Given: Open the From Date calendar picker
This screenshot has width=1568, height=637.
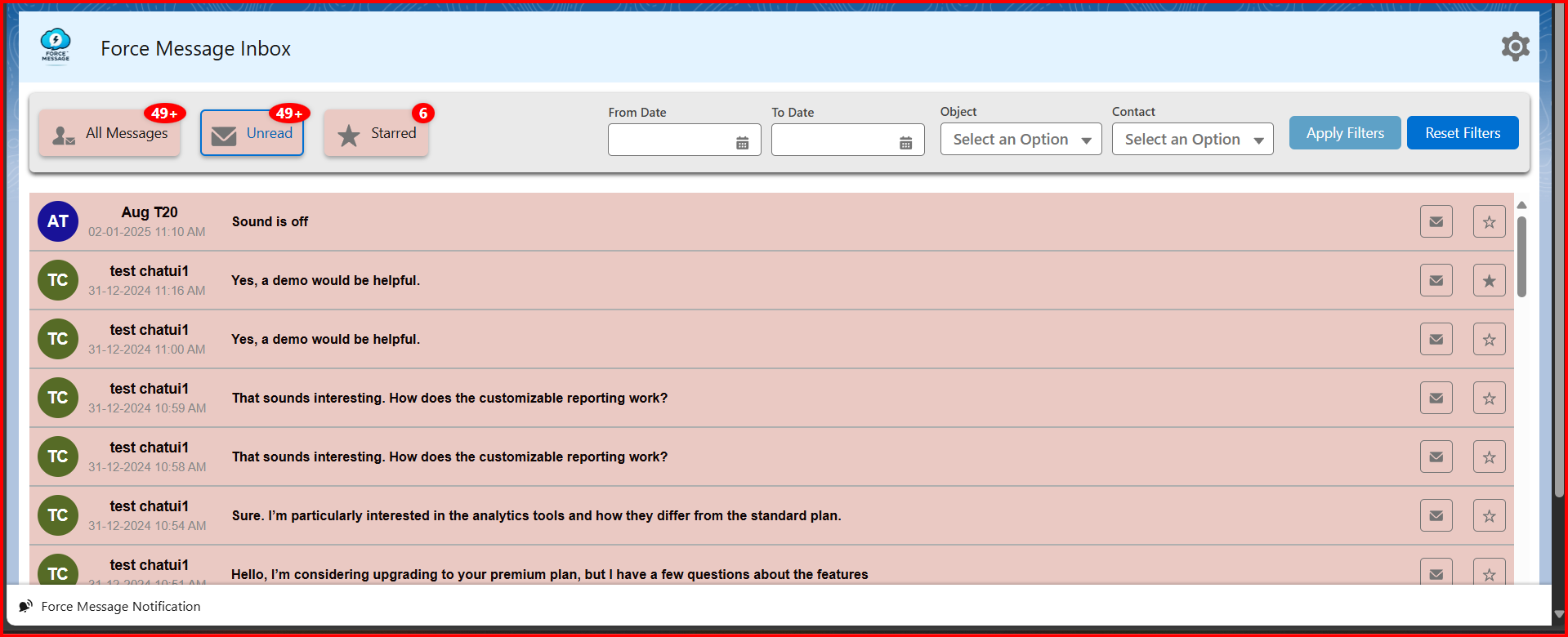Looking at the screenshot, I should (x=742, y=143).
